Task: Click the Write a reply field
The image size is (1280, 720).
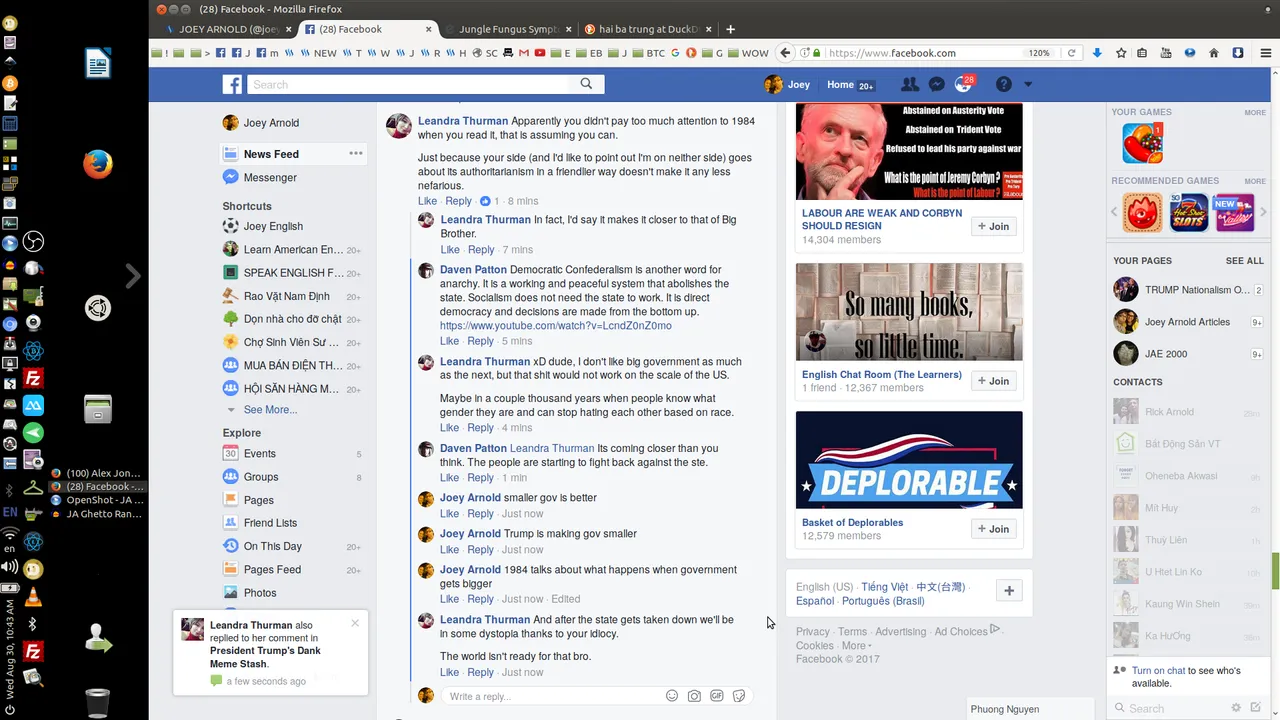Action: (550, 696)
